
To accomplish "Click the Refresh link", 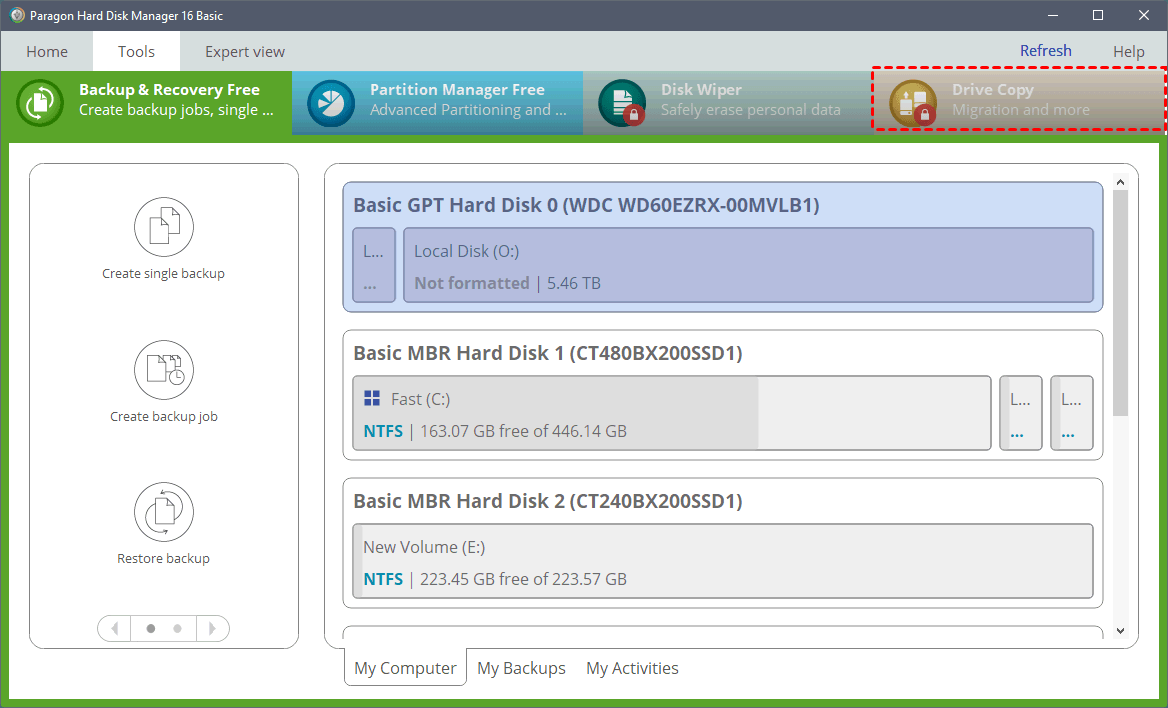I will tap(1046, 51).
